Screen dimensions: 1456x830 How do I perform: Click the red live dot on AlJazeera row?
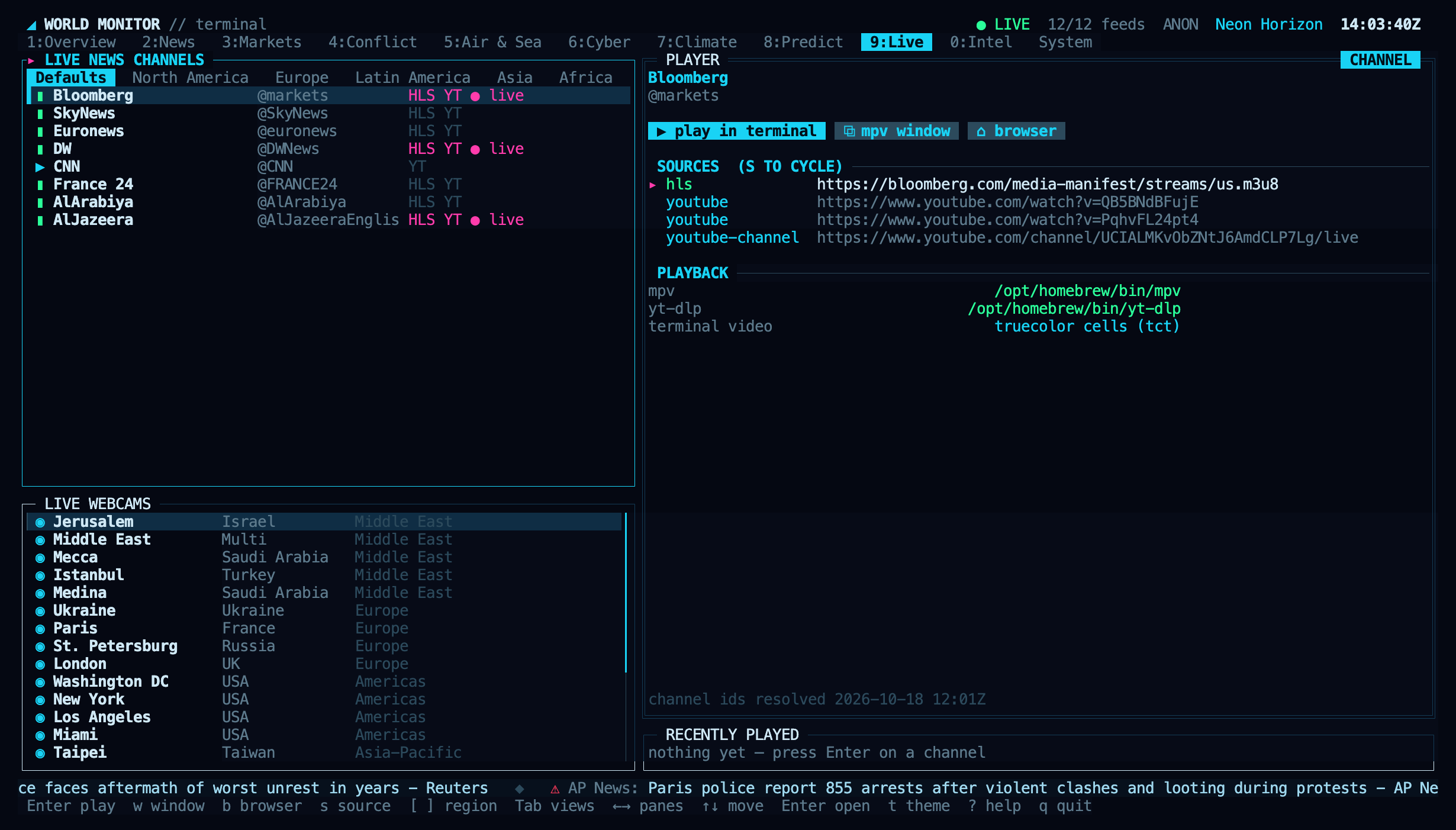click(475, 220)
